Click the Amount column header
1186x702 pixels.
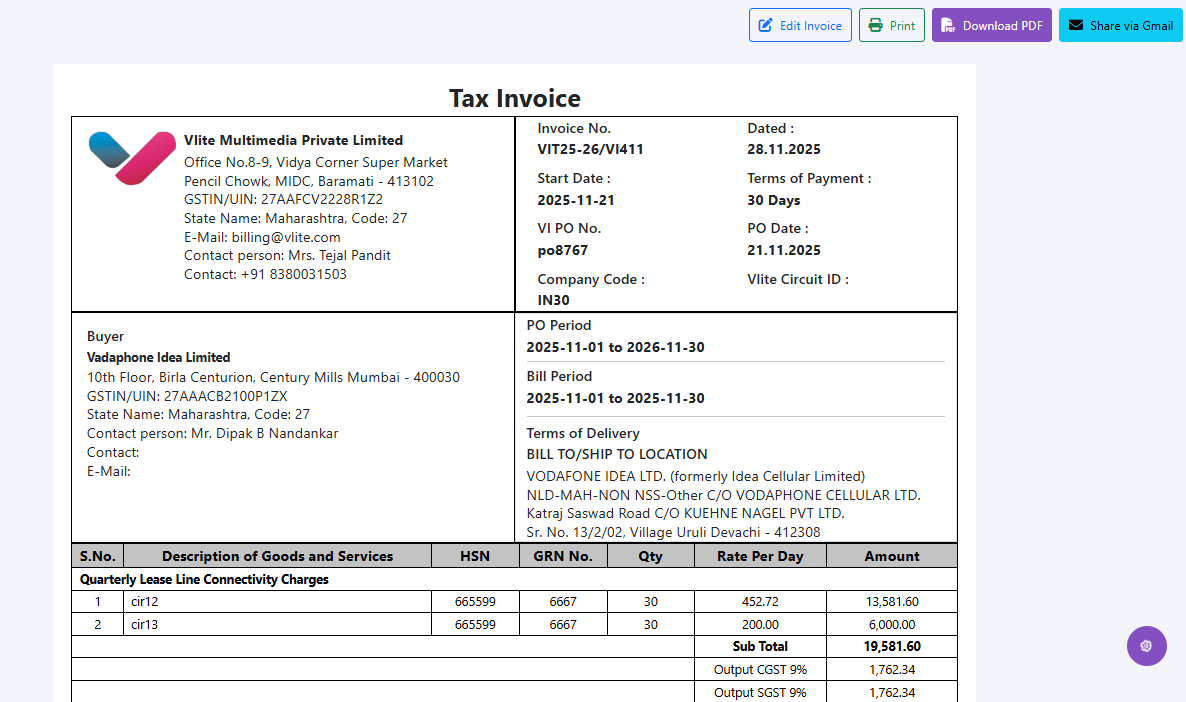click(892, 556)
